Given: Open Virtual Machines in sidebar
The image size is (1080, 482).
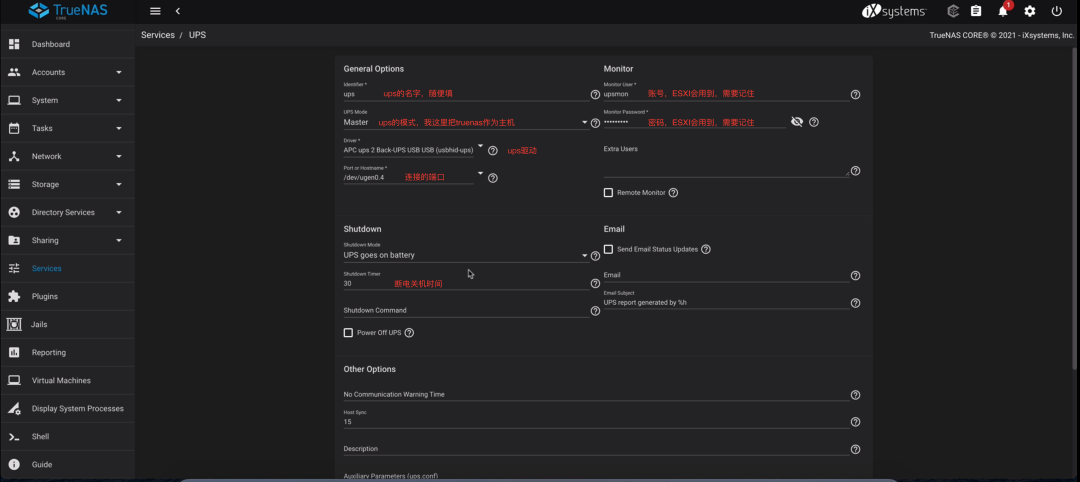Looking at the screenshot, I should [x=68, y=380].
